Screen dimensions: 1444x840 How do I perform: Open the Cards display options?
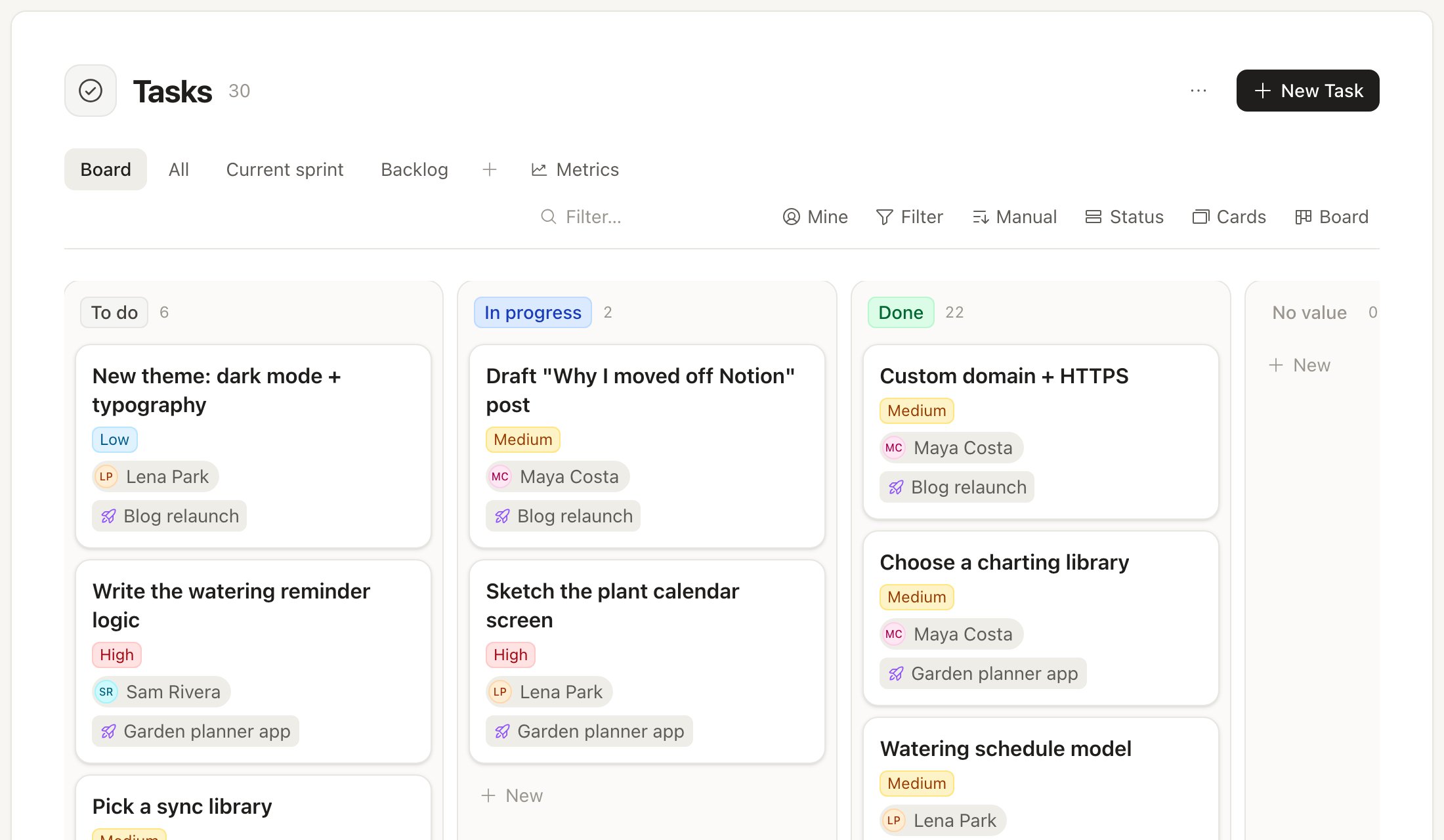[x=1229, y=217]
